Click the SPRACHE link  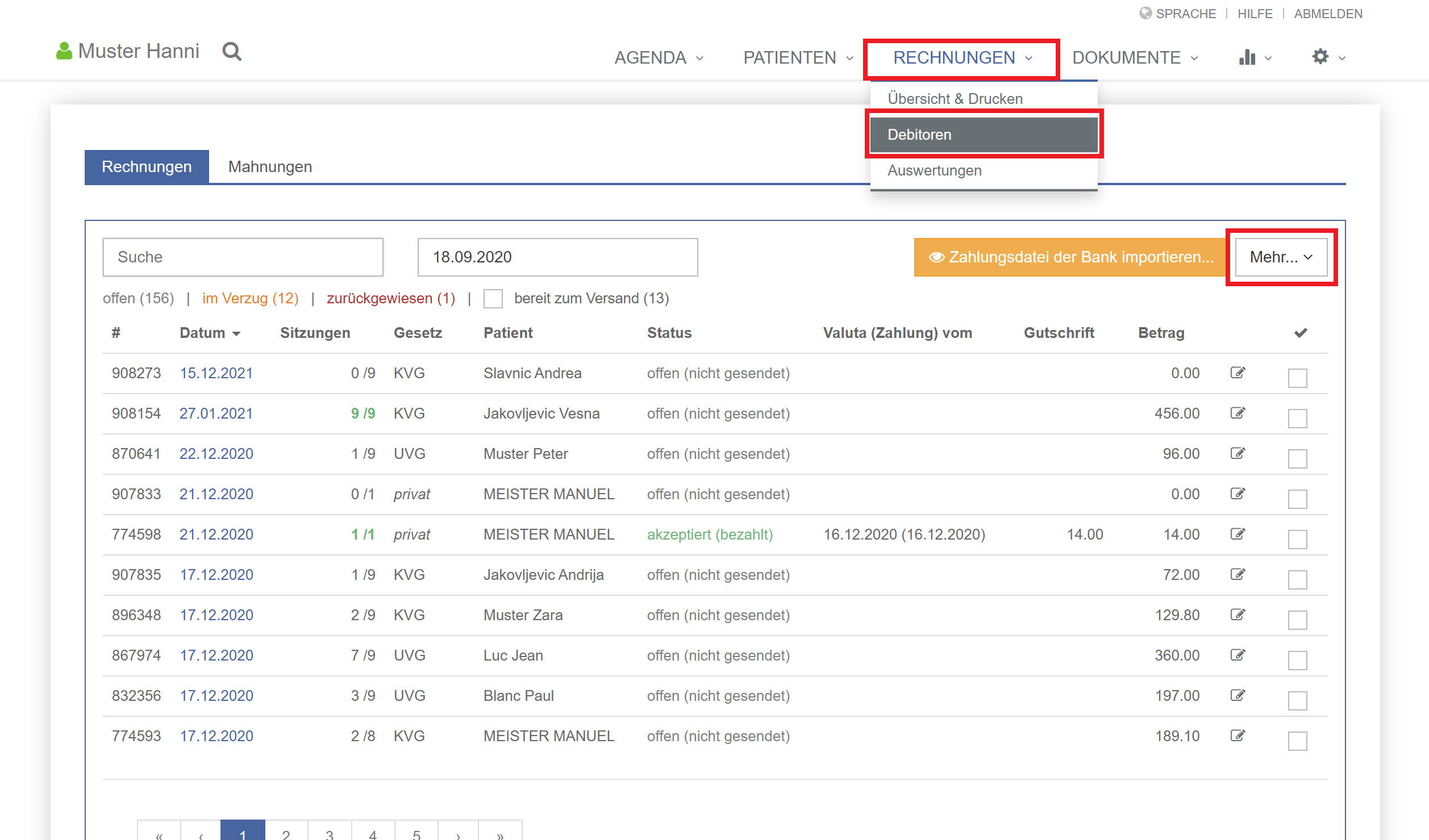(x=1186, y=14)
